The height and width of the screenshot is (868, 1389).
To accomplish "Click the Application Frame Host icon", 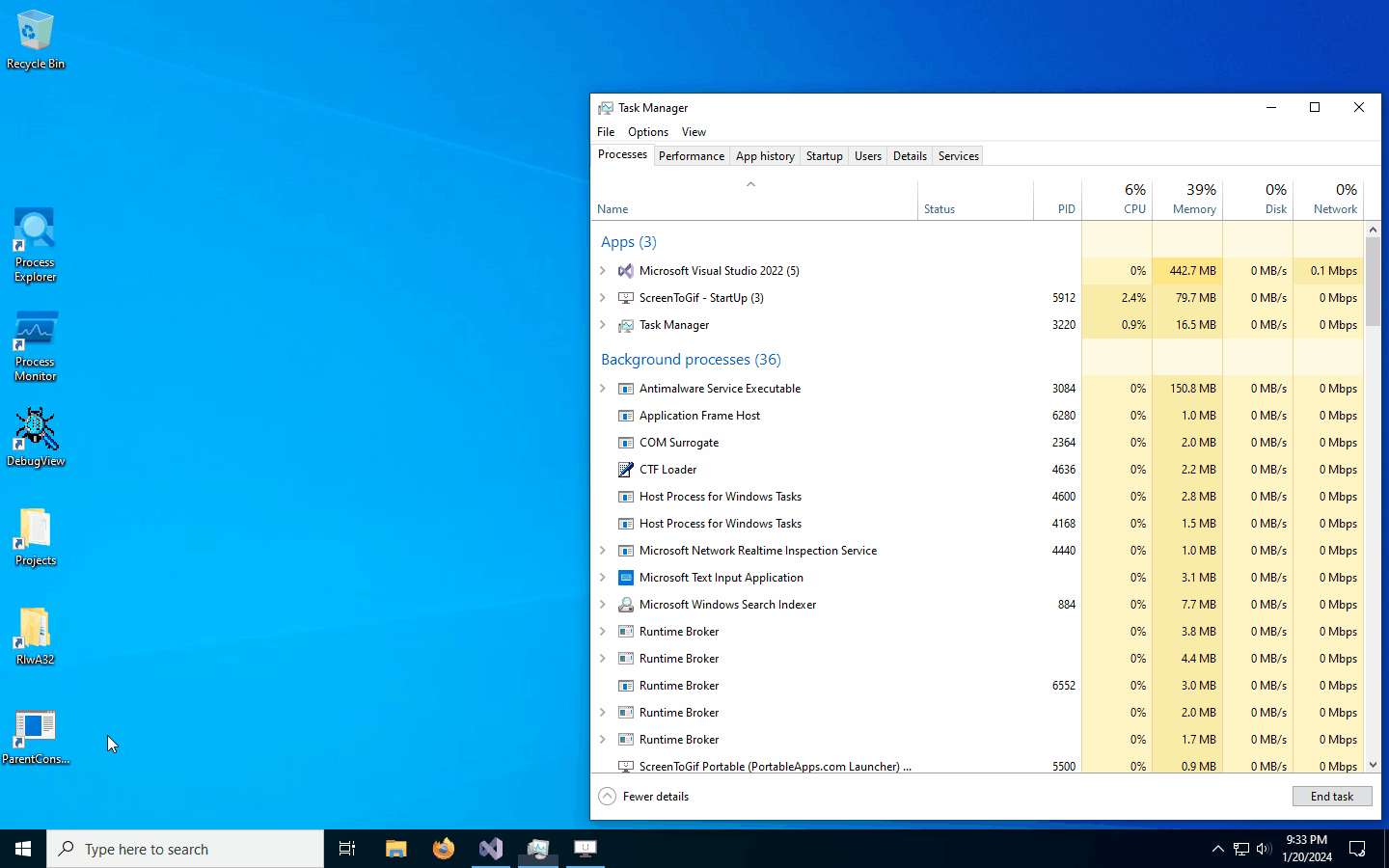I will point(626,416).
